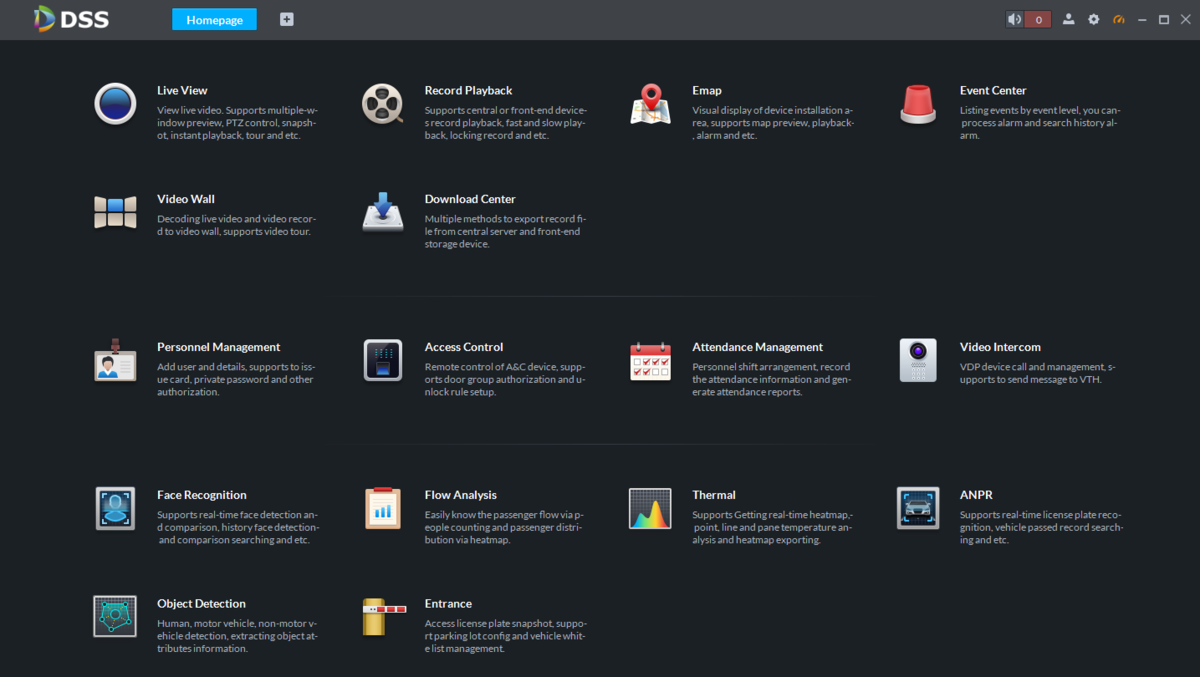Viewport: 1200px width, 677px height.
Task: Click Thermal description about heatmap exporting
Action: [x=773, y=527]
